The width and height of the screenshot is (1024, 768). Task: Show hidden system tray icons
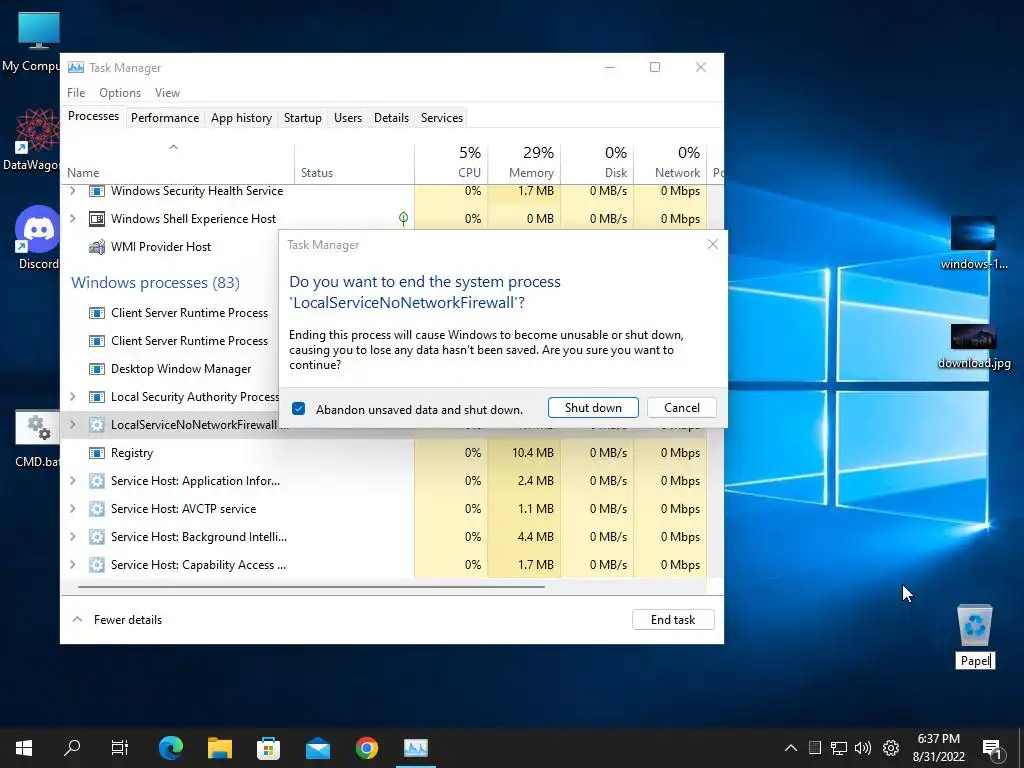tap(790, 748)
